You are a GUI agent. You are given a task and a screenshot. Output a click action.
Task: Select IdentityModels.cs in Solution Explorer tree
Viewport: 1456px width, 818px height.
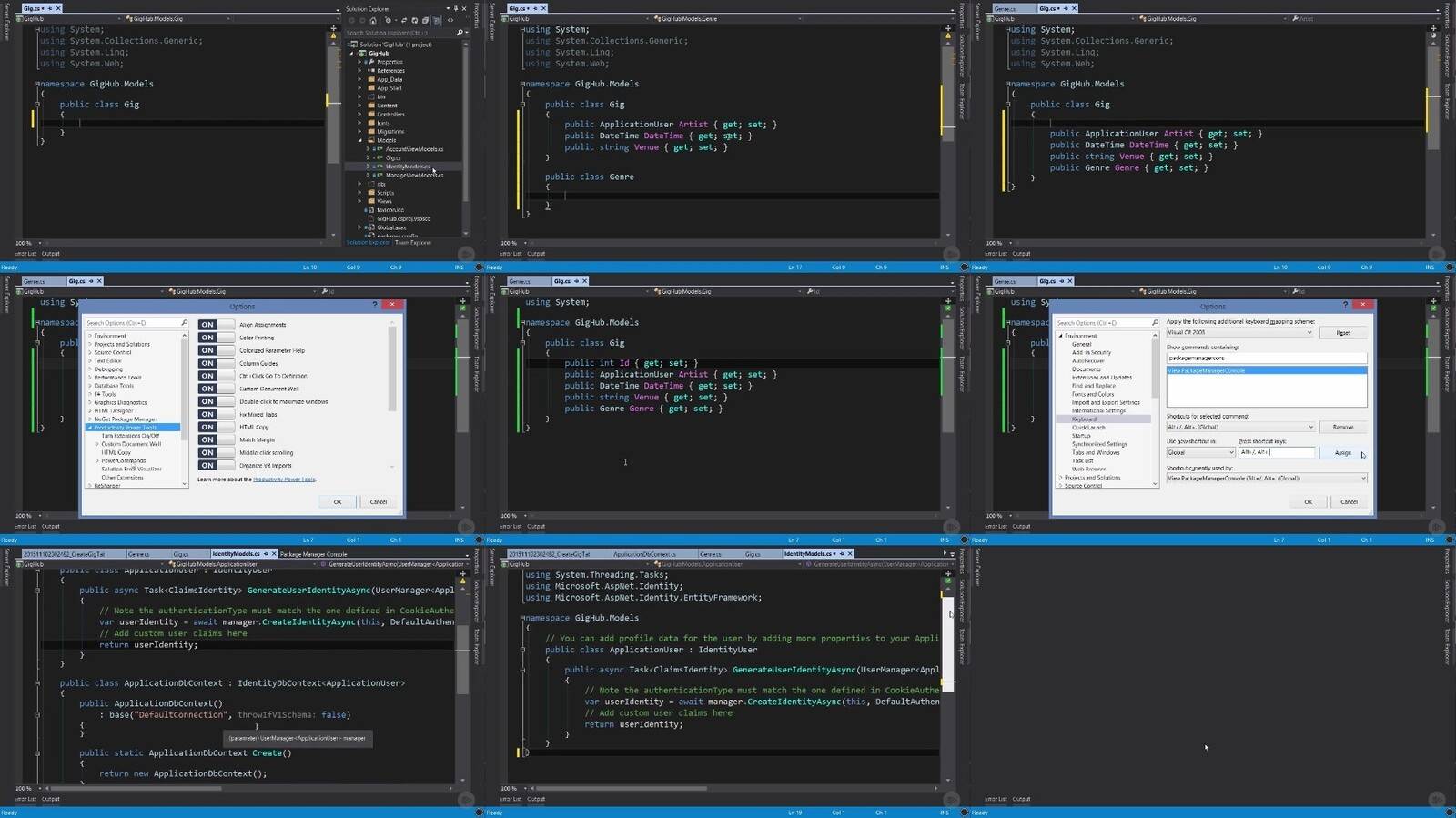coord(407,167)
